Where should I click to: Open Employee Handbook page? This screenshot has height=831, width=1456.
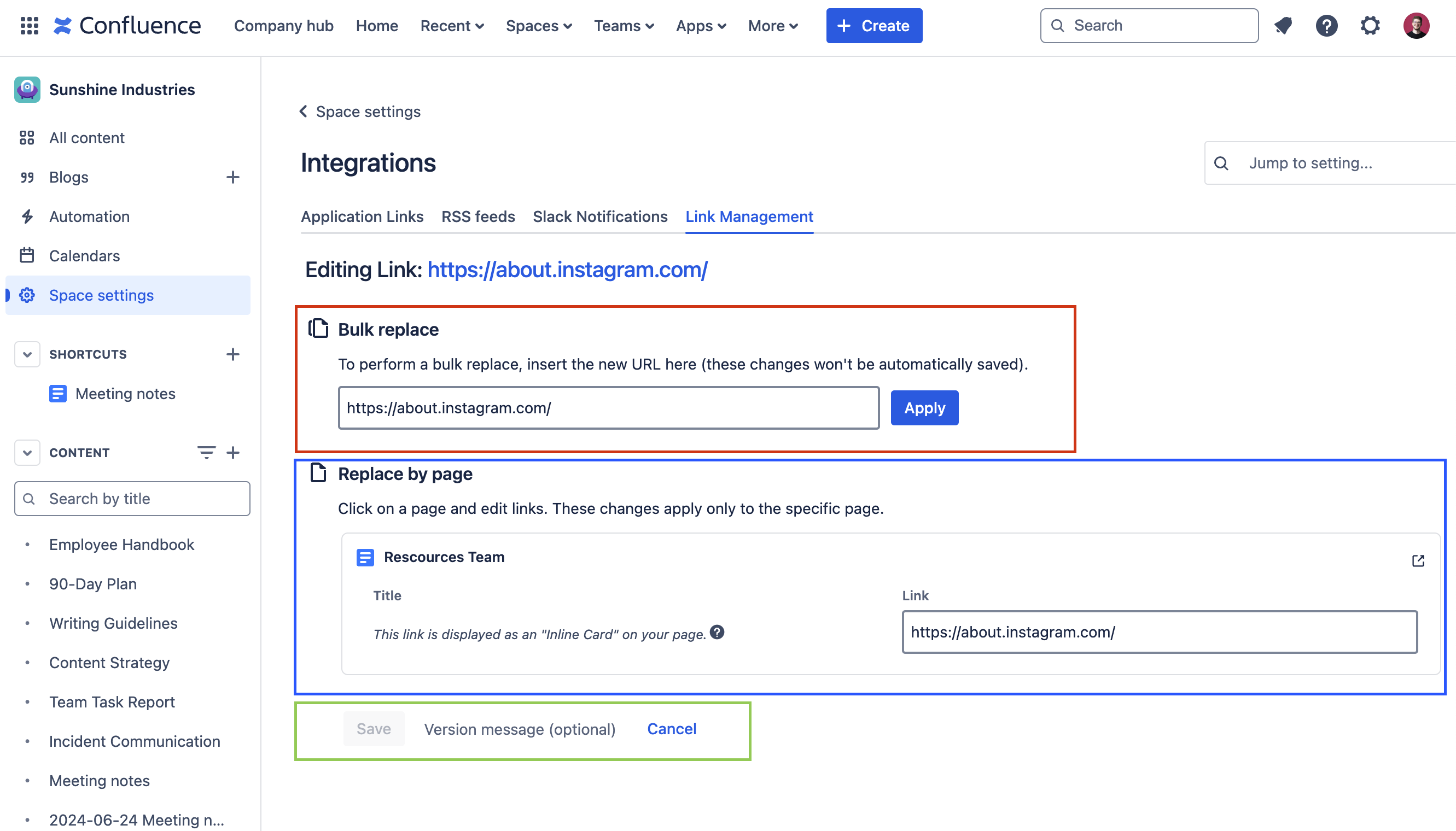(x=121, y=545)
